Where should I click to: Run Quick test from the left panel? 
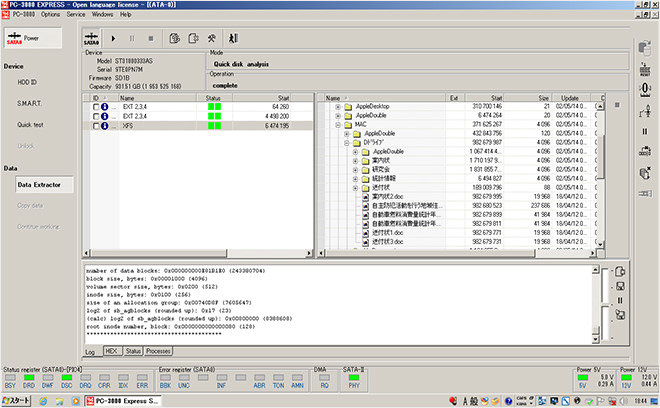[x=30, y=125]
